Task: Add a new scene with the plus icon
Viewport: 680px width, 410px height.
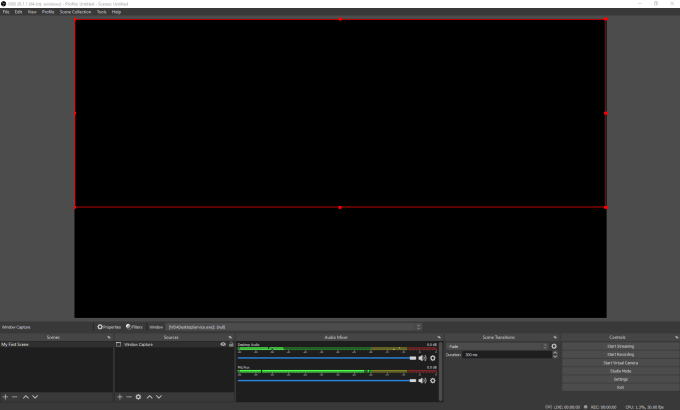Action: click(x=5, y=397)
